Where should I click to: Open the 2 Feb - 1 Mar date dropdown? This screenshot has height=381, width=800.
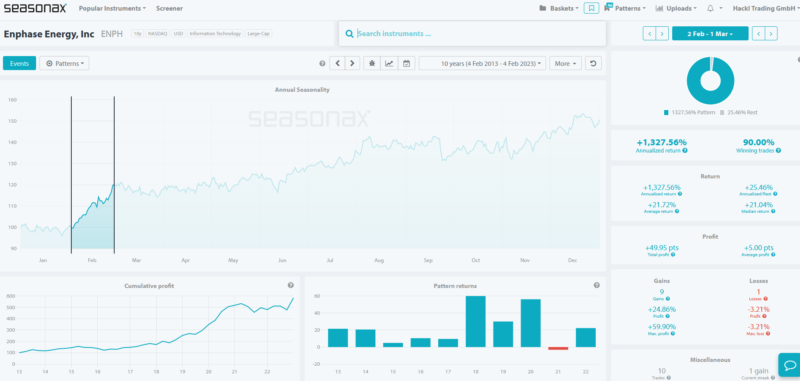[710, 34]
